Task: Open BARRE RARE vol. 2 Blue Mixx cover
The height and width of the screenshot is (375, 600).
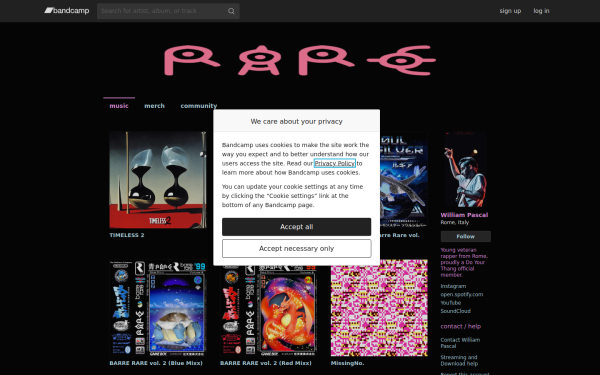Action: click(x=158, y=308)
